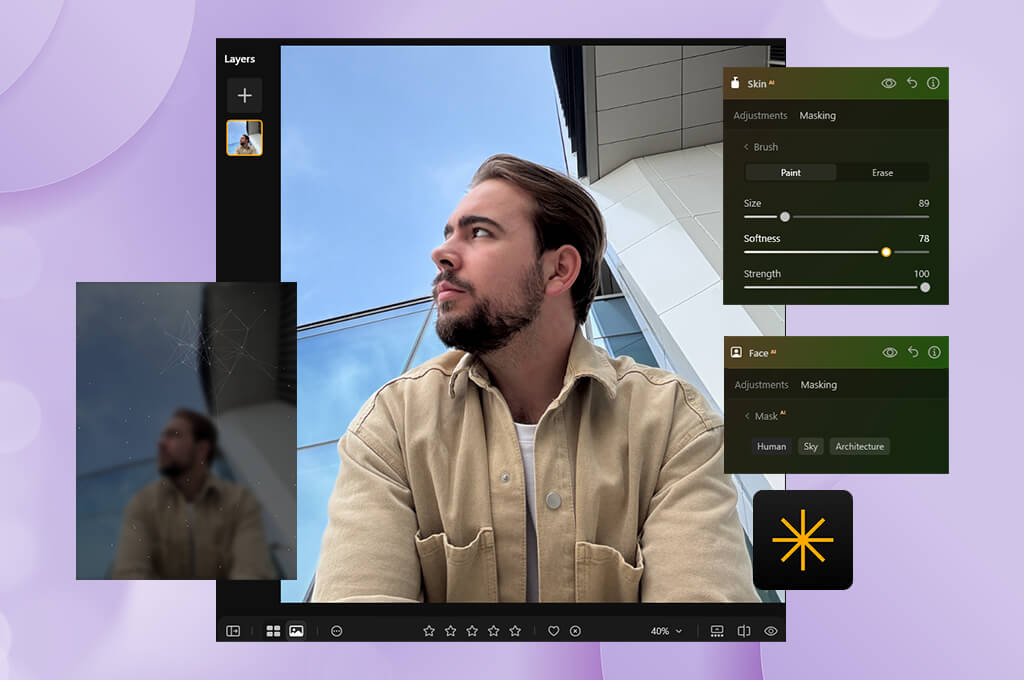The width and height of the screenshot is (1024, 680).
Task: Select the Architecture mask button
Action: point(859,446)
